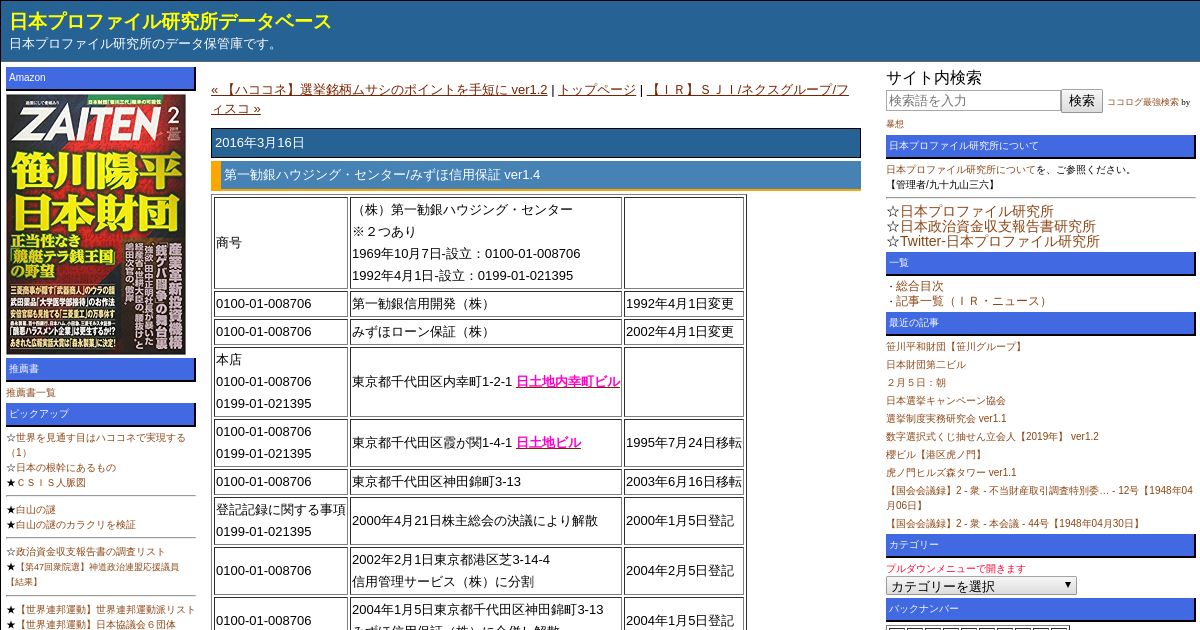Open recent article 笹川平和財団【笹川グループ】
This screenshot has width=1200, height=630.
(x=956, y=347)
